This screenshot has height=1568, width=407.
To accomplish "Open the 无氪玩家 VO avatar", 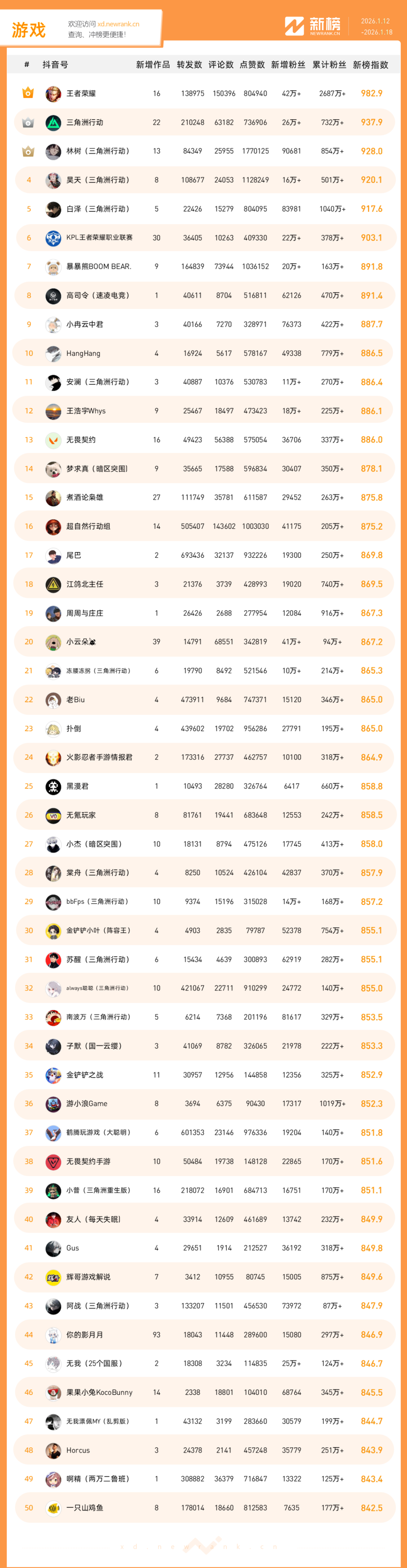I will point(53,815).
